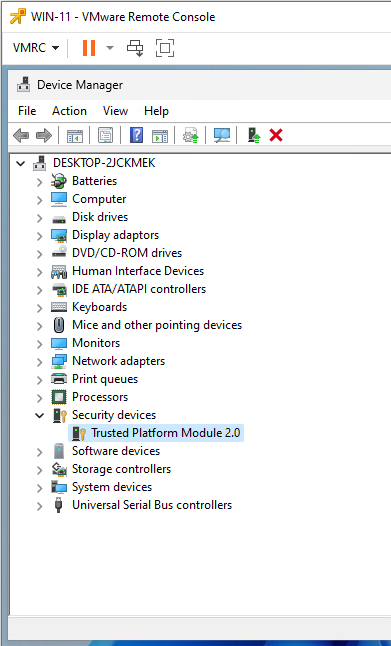Select the Monitors label

[x=96, y=343]
